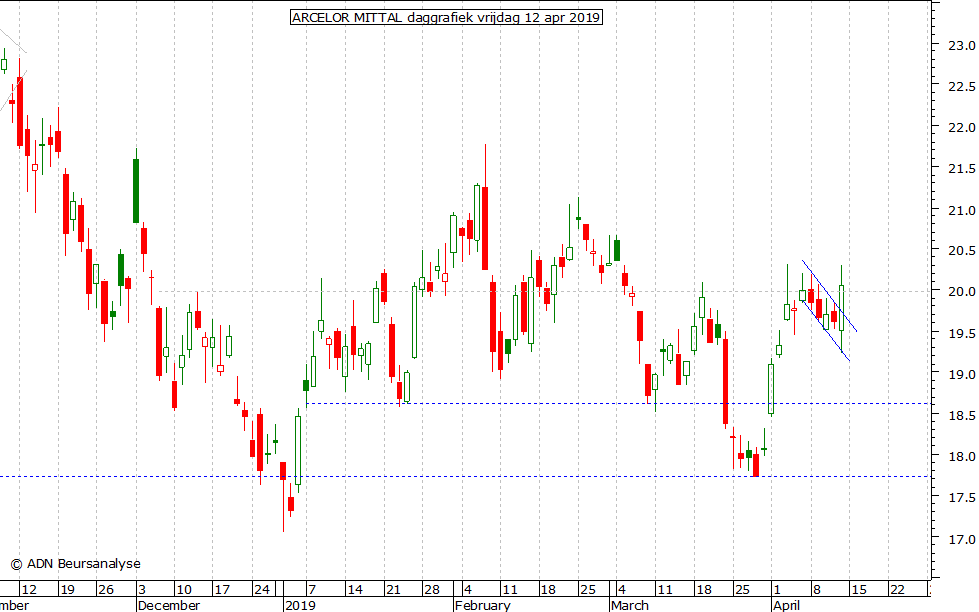Click the date label 22 in April
This screenshot has width=979, height=612.
[x=897, y=589]
